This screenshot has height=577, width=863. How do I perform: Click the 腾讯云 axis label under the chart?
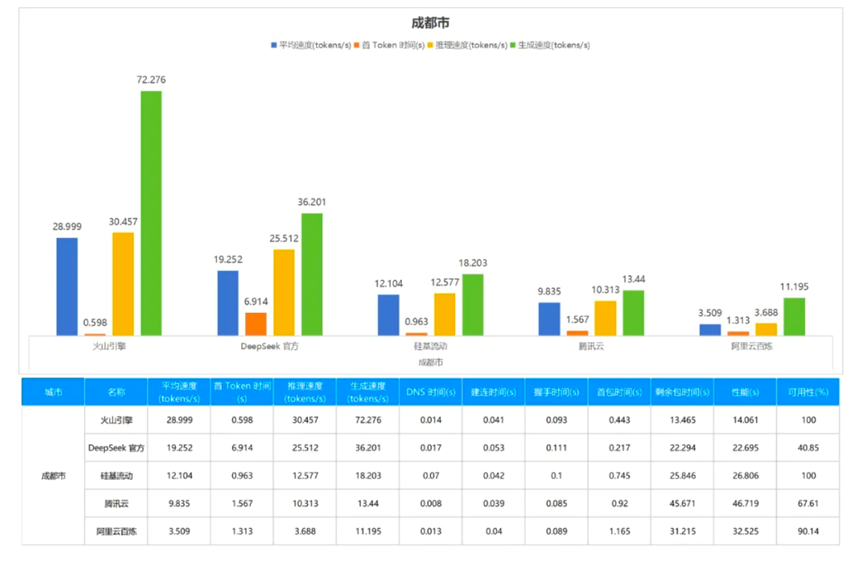click(x=591, y=346)
